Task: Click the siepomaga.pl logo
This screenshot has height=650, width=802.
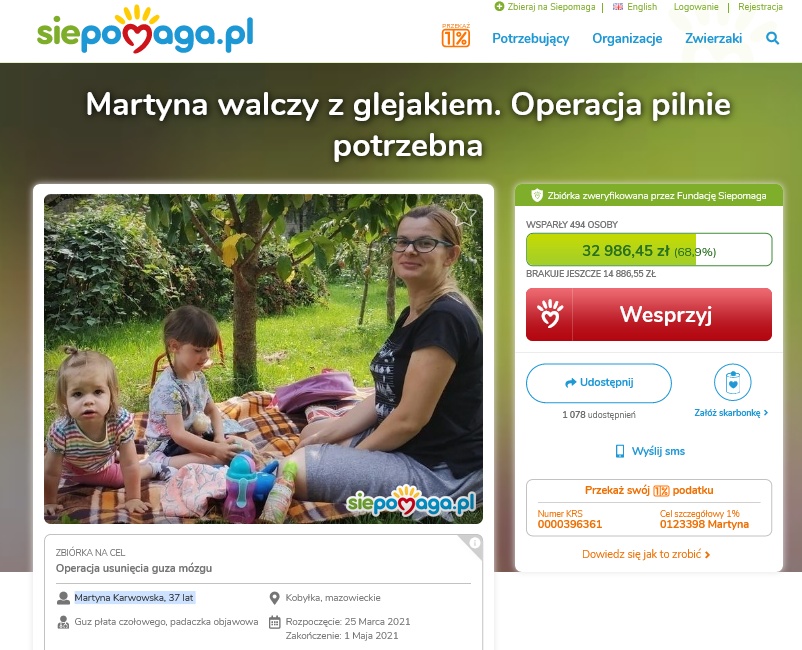Action: (145, 30)
